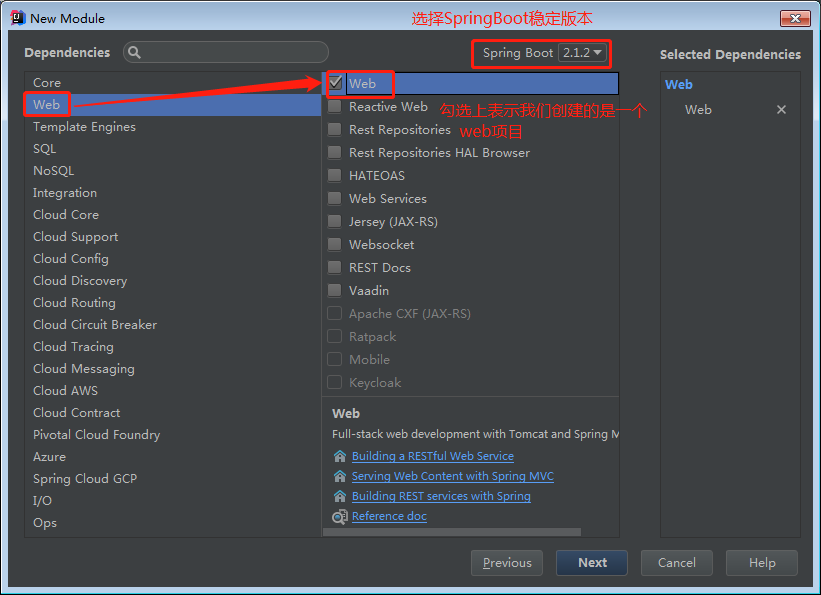The width and height of the screenshot is (821, 595).
Task: Click the IntelliJ logo in the title bar
Action: point(17,18)
